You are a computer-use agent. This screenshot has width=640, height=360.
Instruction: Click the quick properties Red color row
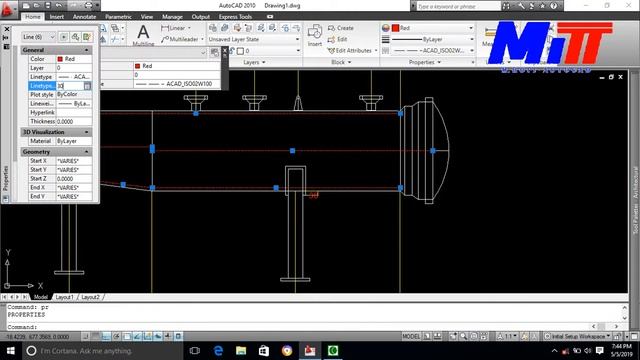177,66
